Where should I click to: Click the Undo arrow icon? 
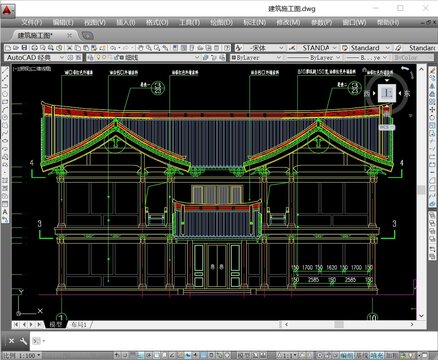113,48
